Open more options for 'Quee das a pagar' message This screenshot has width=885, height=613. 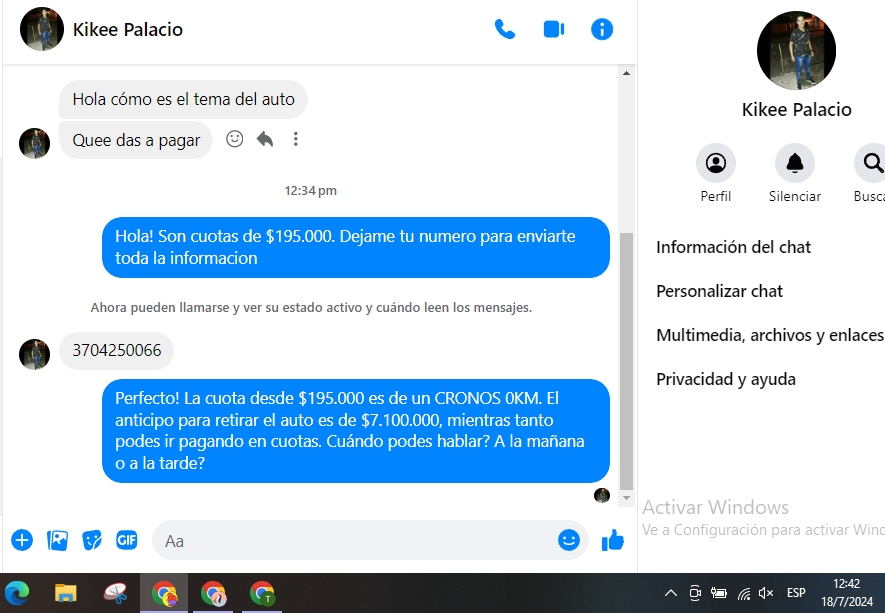click(x=296, y=139)
